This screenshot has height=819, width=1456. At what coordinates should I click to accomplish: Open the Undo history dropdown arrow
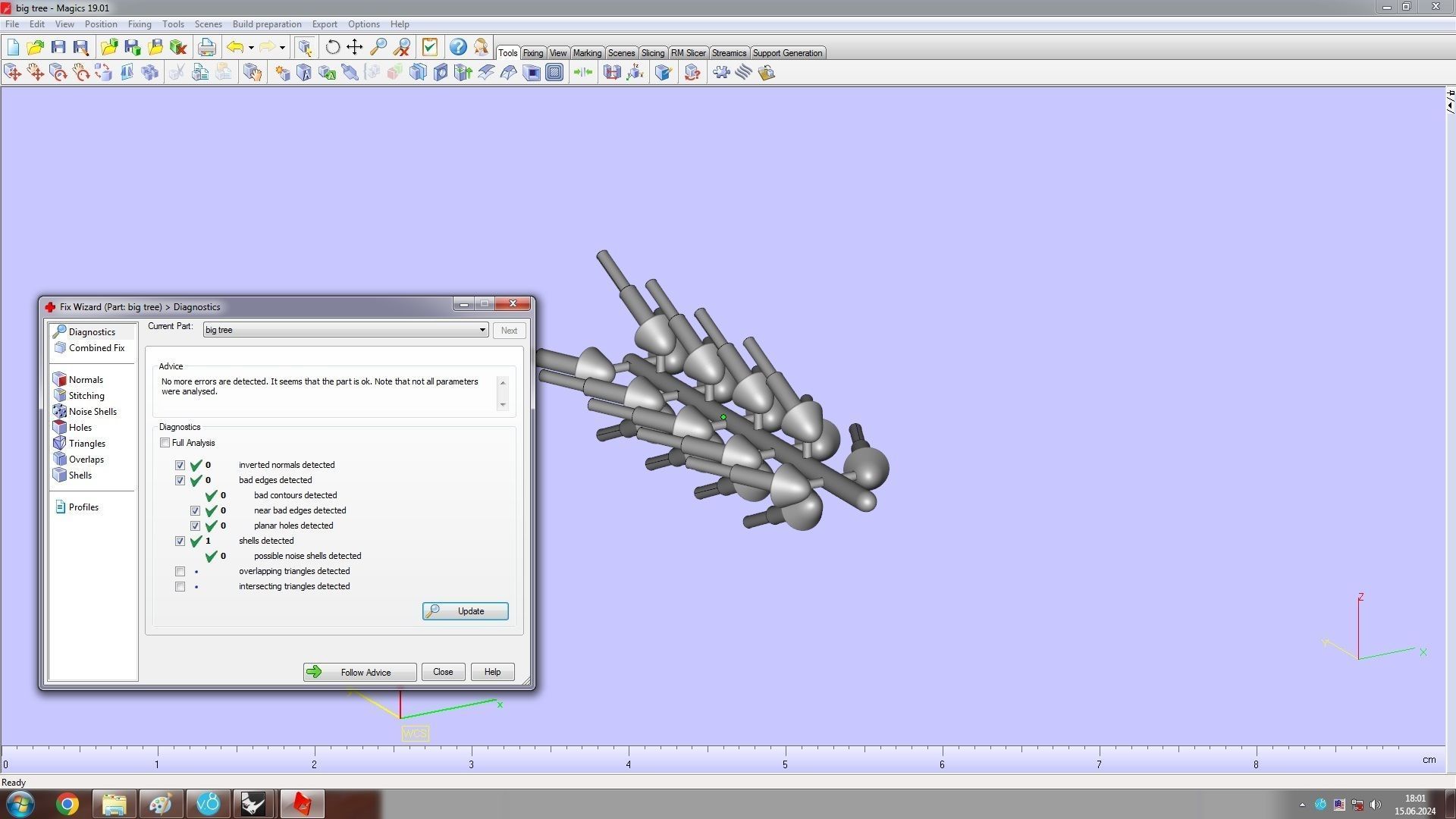click(251, 48)
